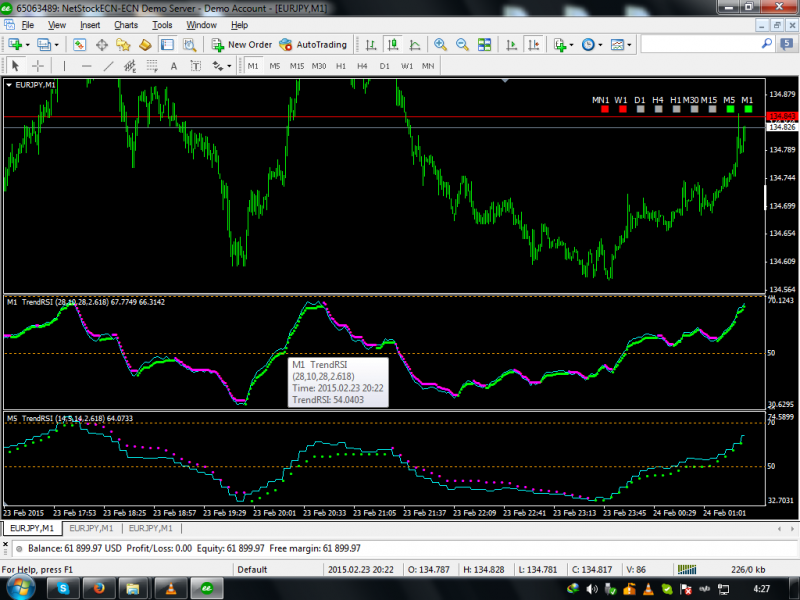Expand the indicators list dropdown
Image resolution: width=800 pixels, height=600 pixels.
(571, 44)
